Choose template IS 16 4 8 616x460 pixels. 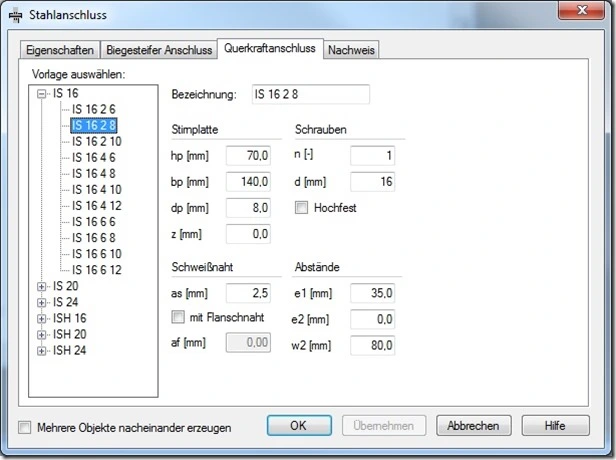pos(94,174)
